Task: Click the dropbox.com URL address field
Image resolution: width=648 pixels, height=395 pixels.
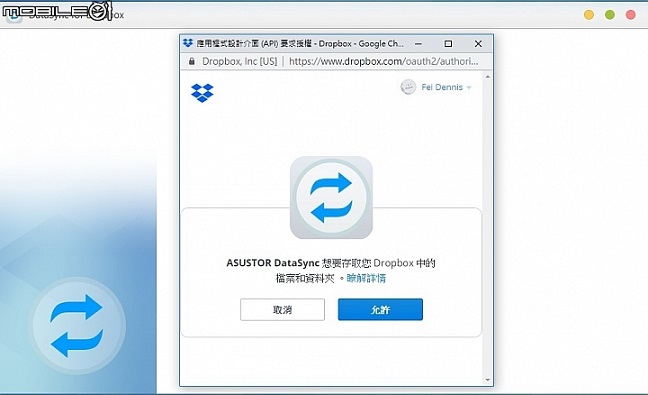Action: pos(384,61)
